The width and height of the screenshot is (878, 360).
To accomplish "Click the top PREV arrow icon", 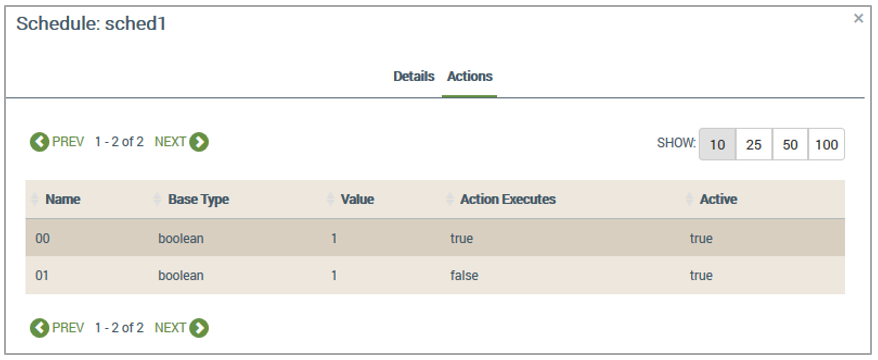I will pyautogui.click(x=39, y=142).
